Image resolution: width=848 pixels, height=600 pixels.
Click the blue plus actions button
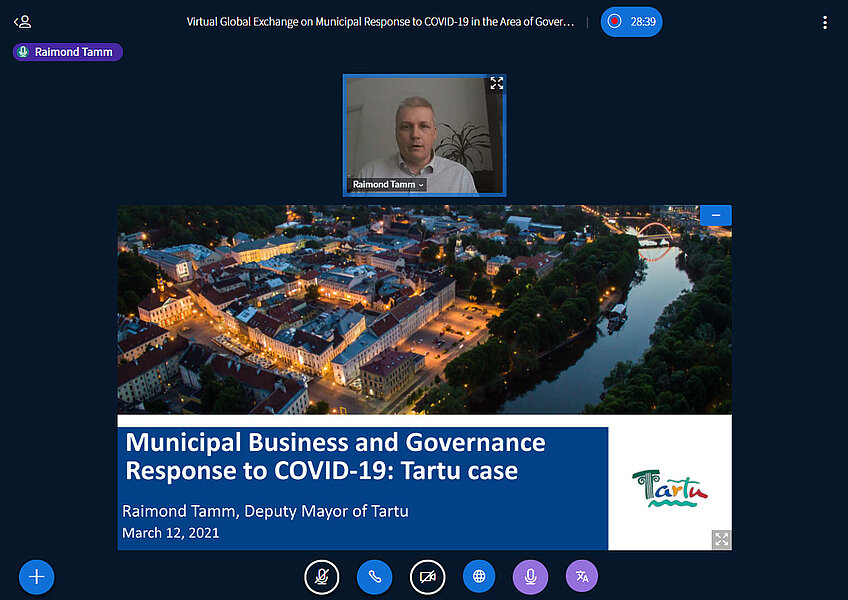[36, 577]
